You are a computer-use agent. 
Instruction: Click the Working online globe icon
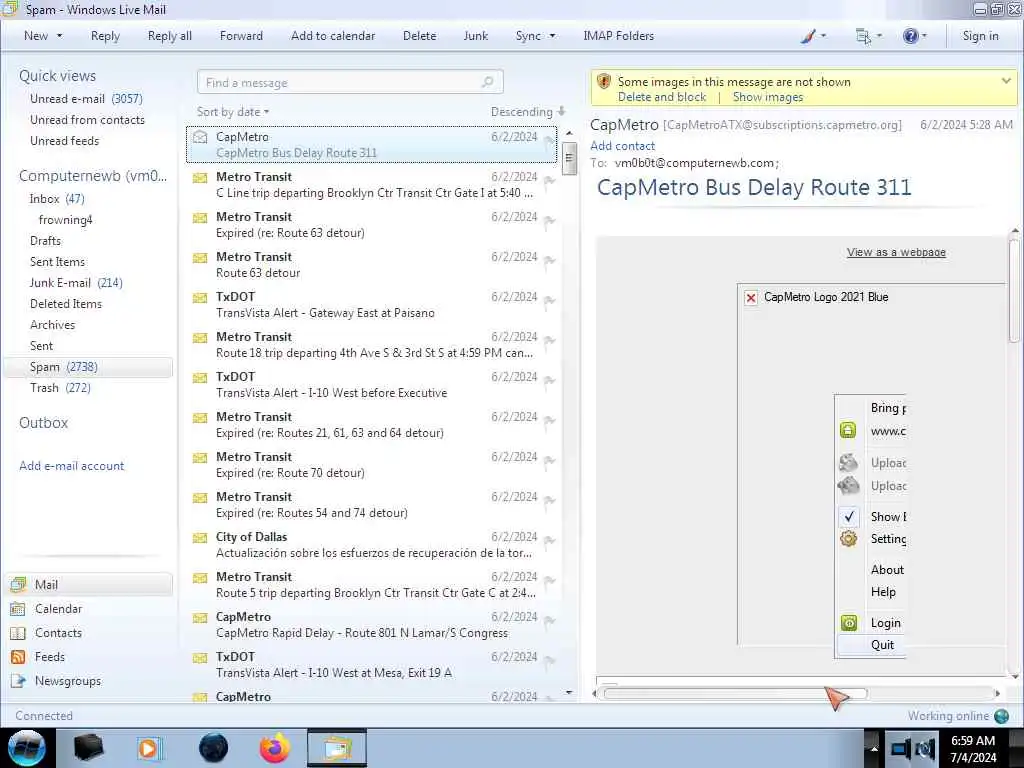(1001, 716)
